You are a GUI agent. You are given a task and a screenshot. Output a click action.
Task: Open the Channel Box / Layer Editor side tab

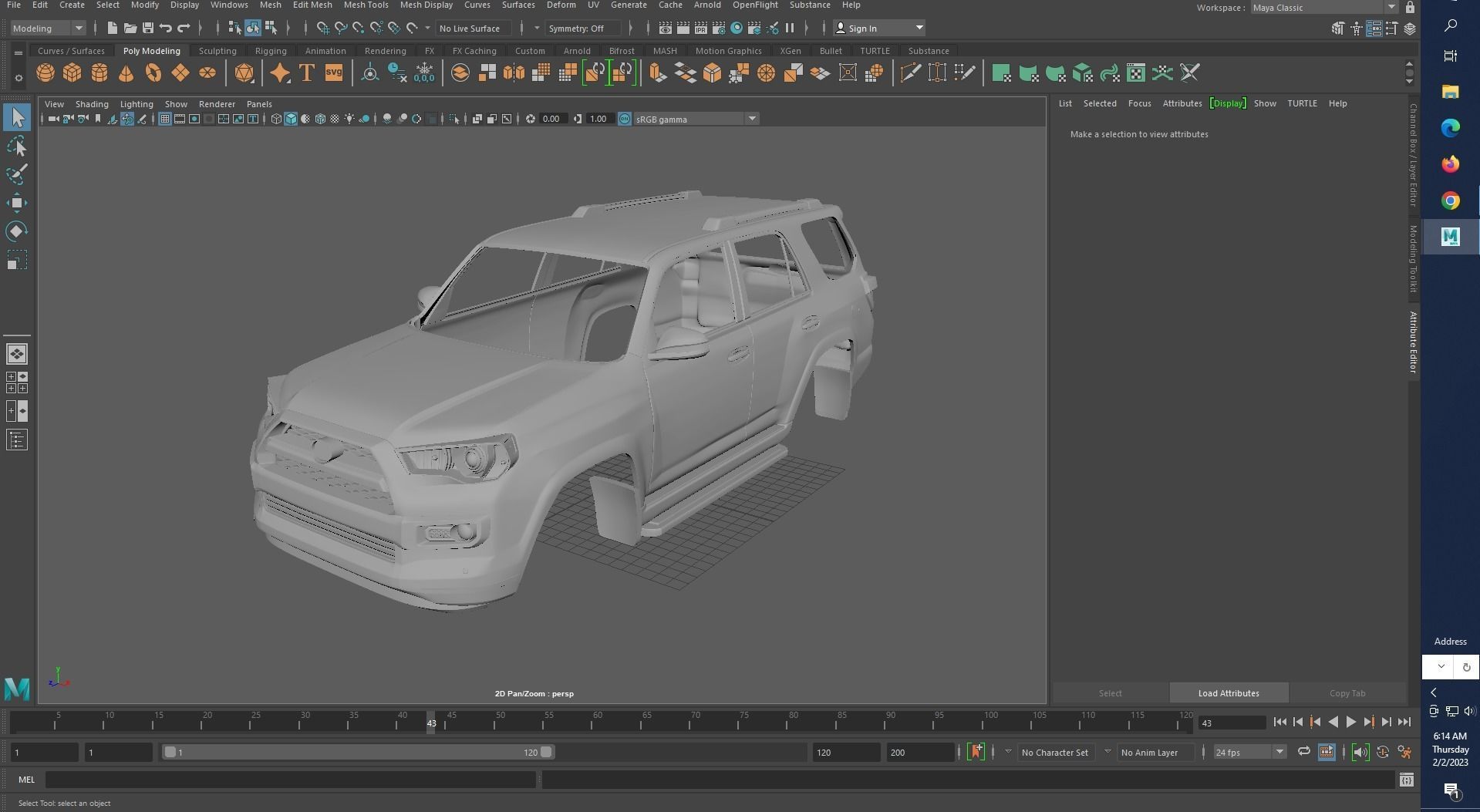coord(1413,155)
